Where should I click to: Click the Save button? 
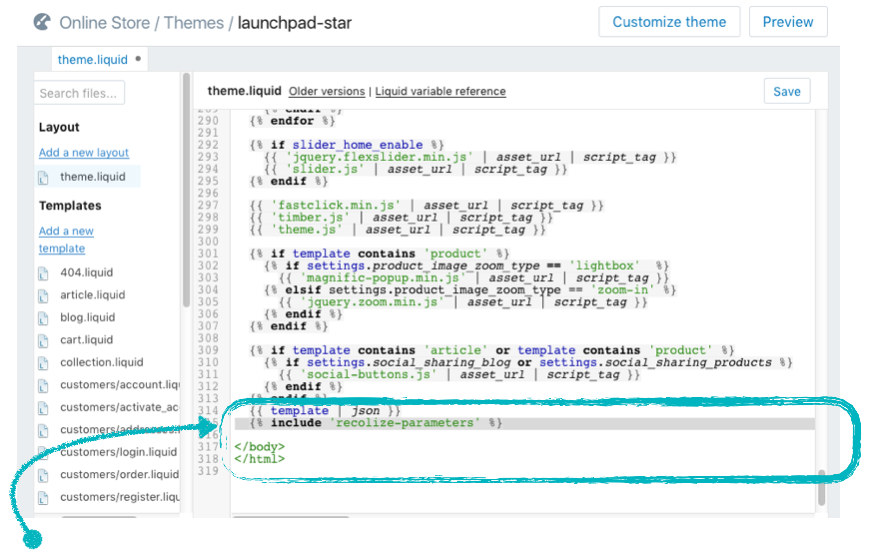tap(787, 91)
